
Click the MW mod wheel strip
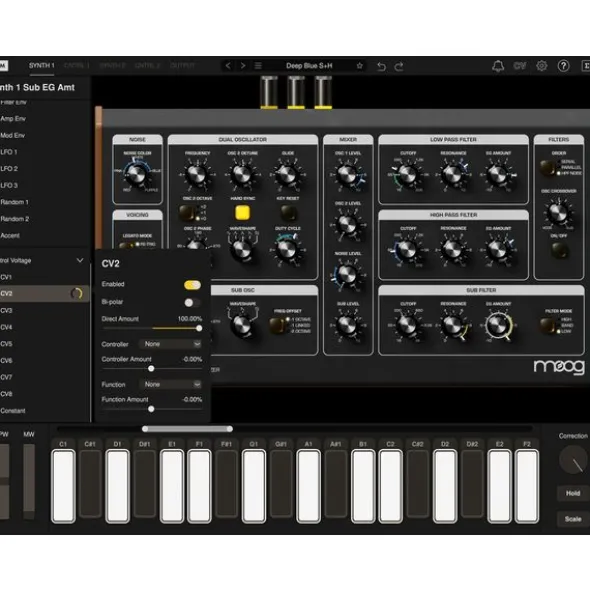coord(29,482)
